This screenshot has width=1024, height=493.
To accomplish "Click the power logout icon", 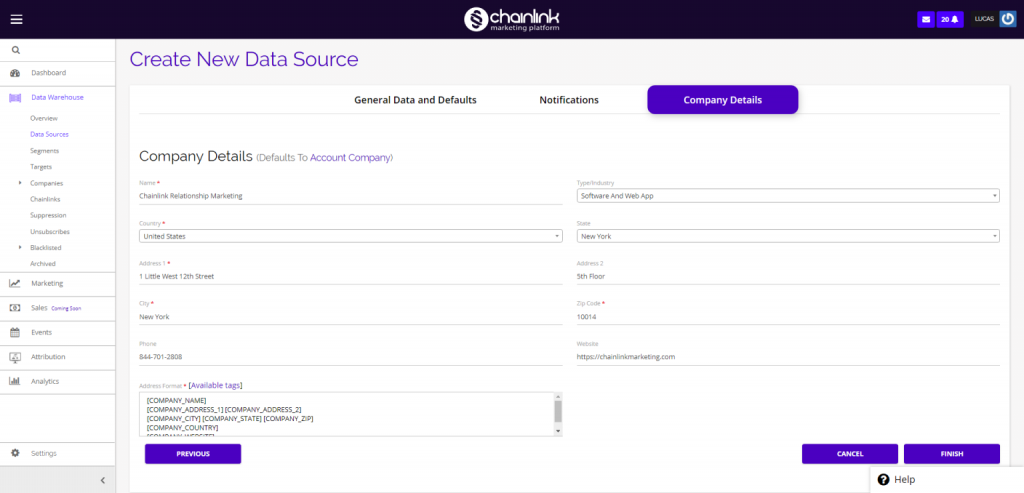I will [x=1008, y=20].
